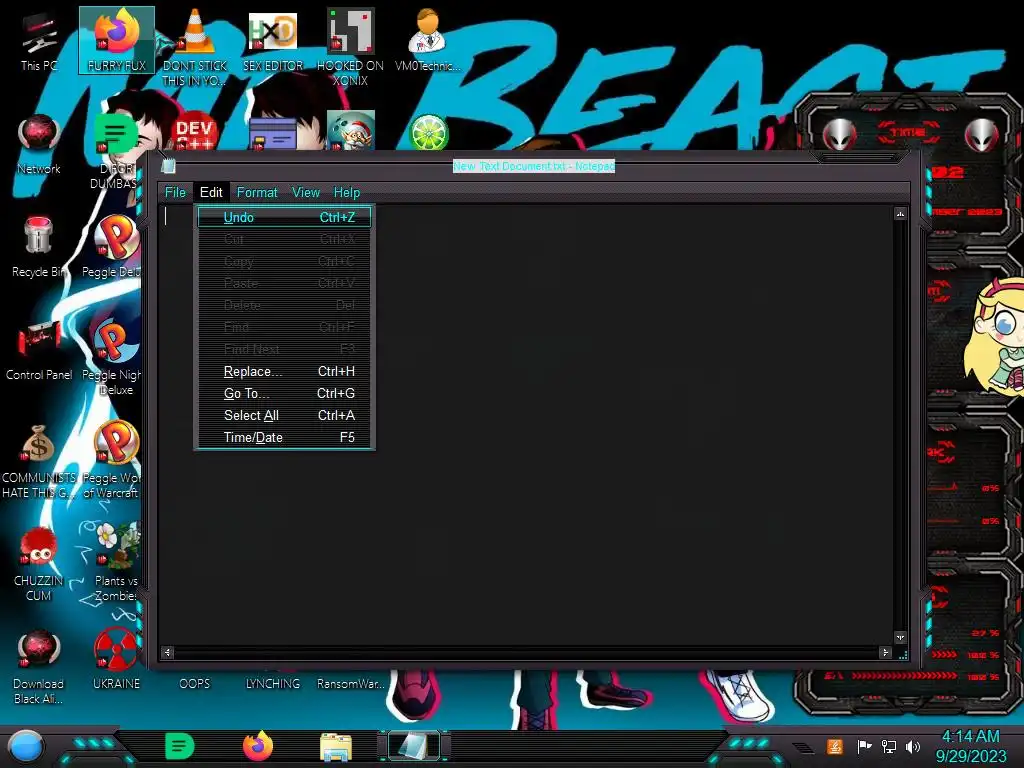This screenshot has height=768, width=1024.
Task: Click the Star Butterfly desktop character
Action: 994,336
